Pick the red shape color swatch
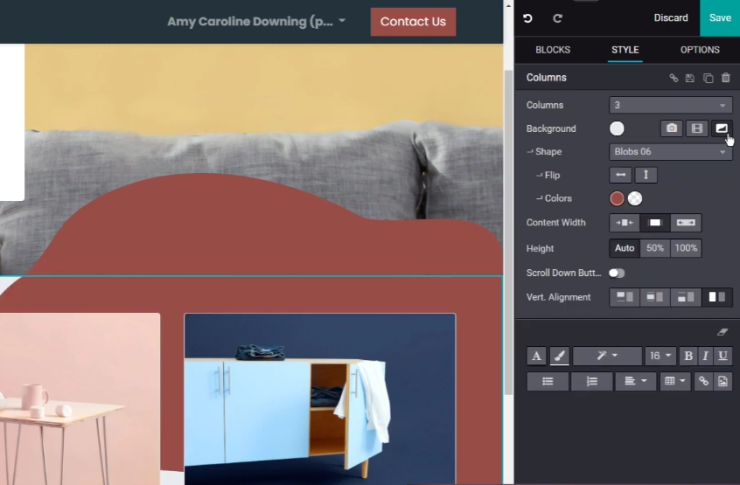This screenshot has height=485, width=740. pos(617,199)
